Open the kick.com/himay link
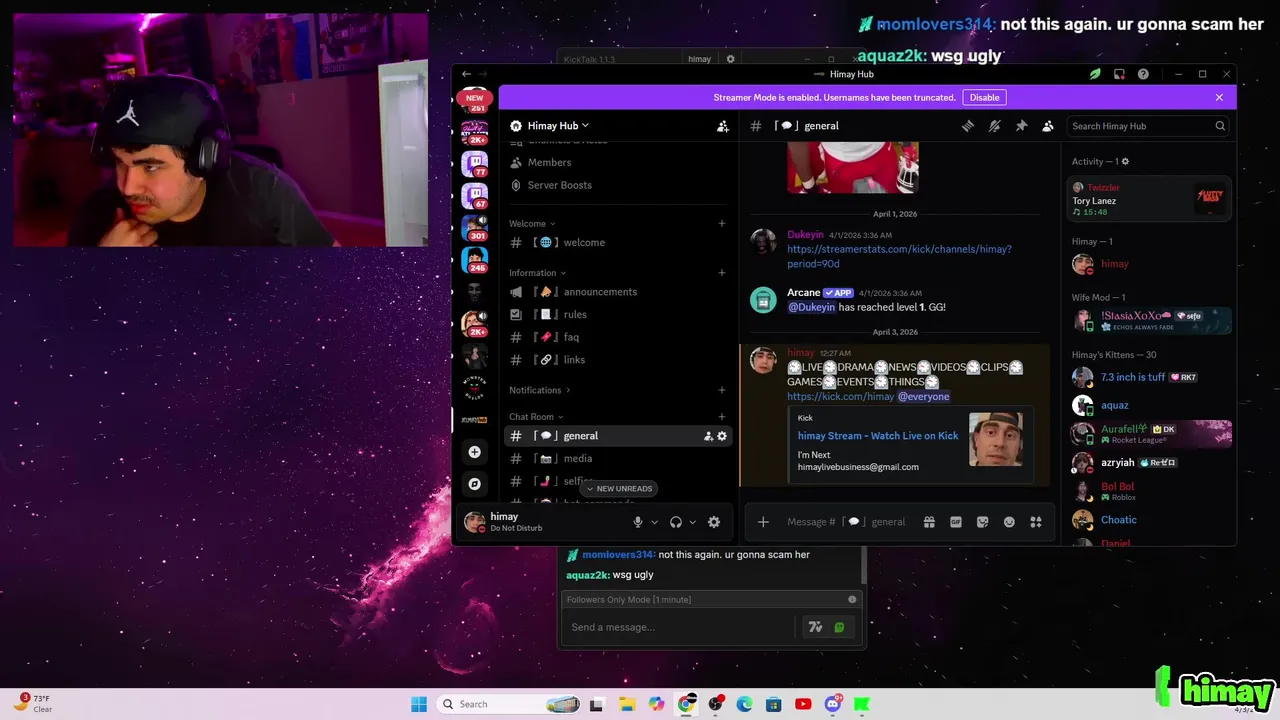The image size is (1280, 720). pyautogui.click(x=840, y=397)
